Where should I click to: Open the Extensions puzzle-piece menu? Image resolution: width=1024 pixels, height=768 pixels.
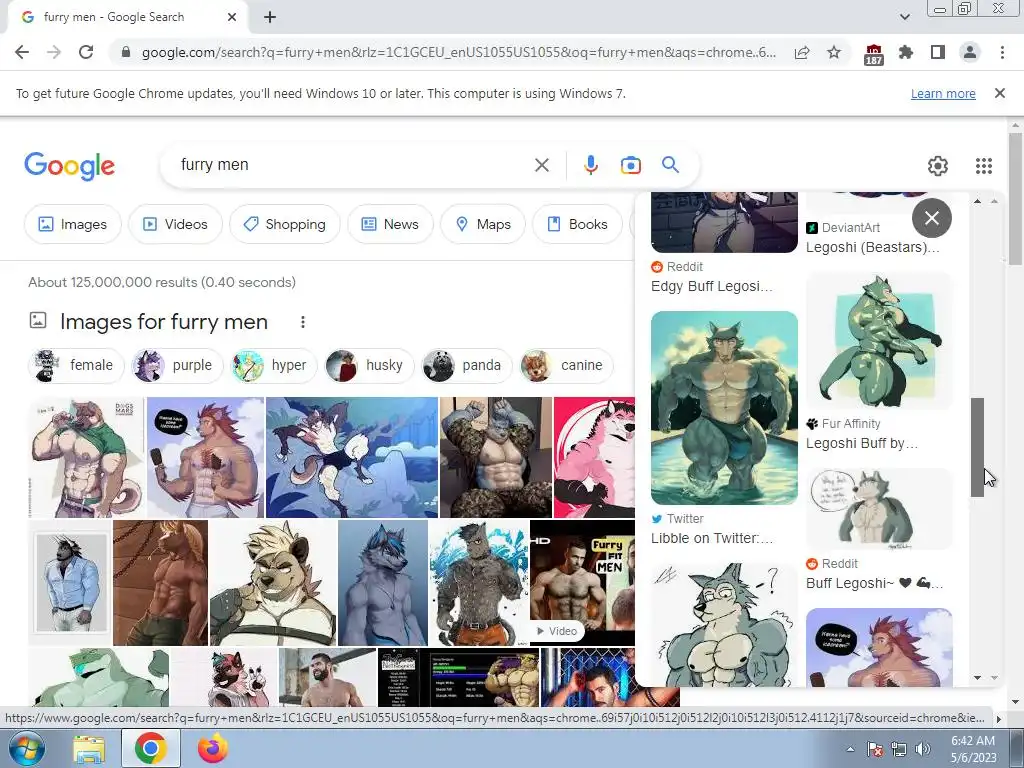point(906,52)
